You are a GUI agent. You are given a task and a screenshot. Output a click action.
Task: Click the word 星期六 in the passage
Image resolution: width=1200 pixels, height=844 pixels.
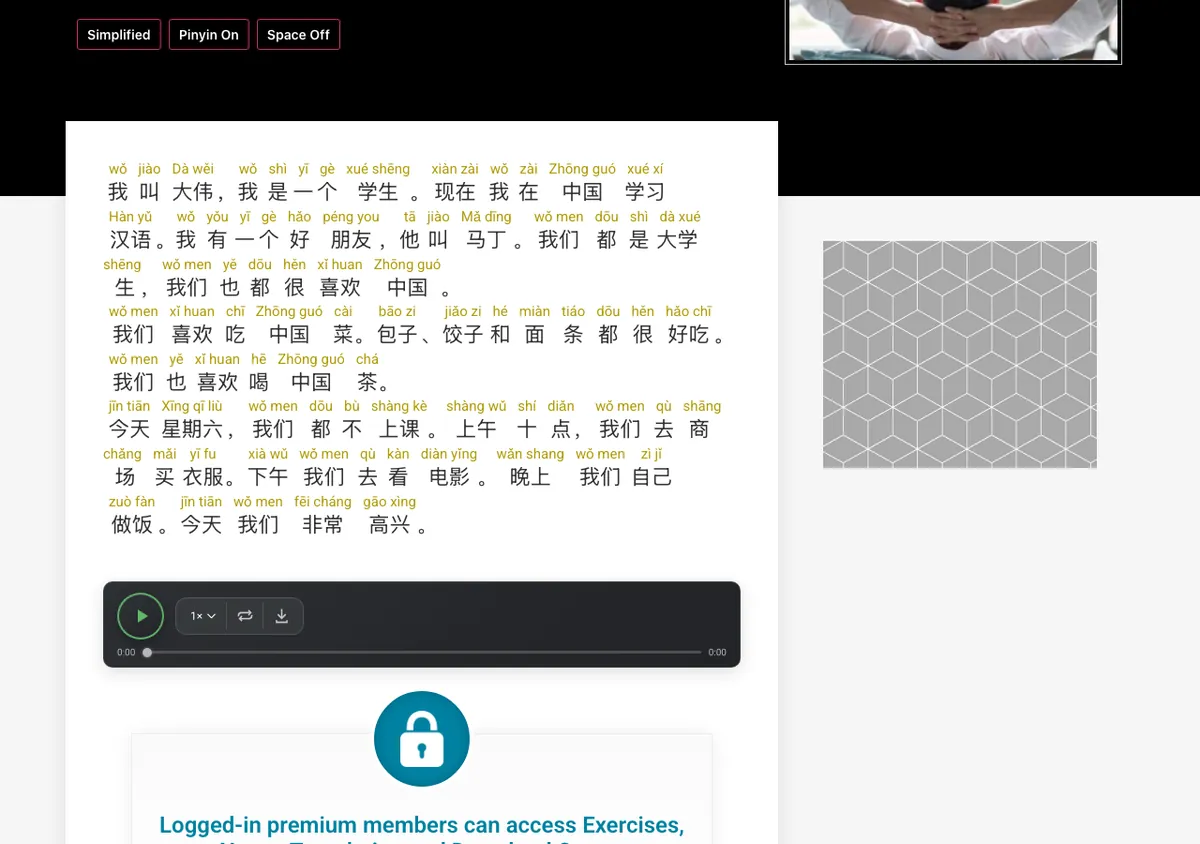point(192,430)
